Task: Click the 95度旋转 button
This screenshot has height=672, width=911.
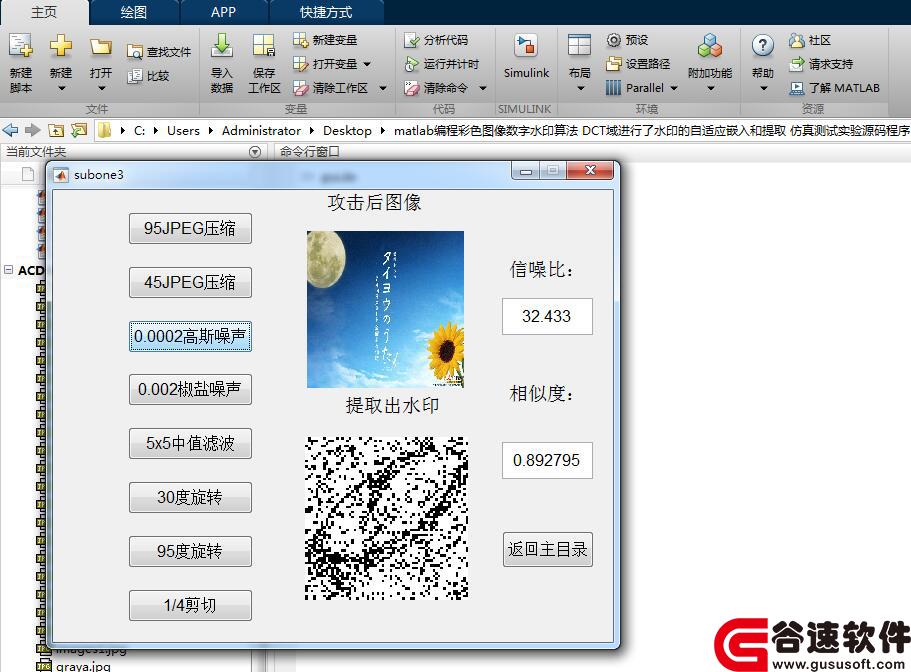Action: [x=190, y=551]
